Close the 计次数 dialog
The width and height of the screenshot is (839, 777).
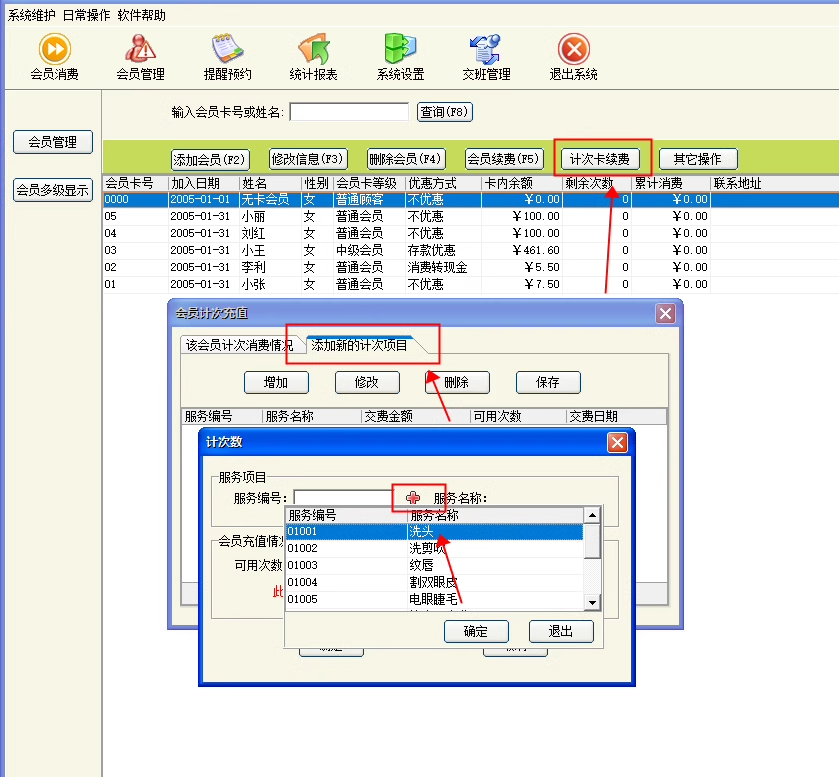[x=617, y=443]
